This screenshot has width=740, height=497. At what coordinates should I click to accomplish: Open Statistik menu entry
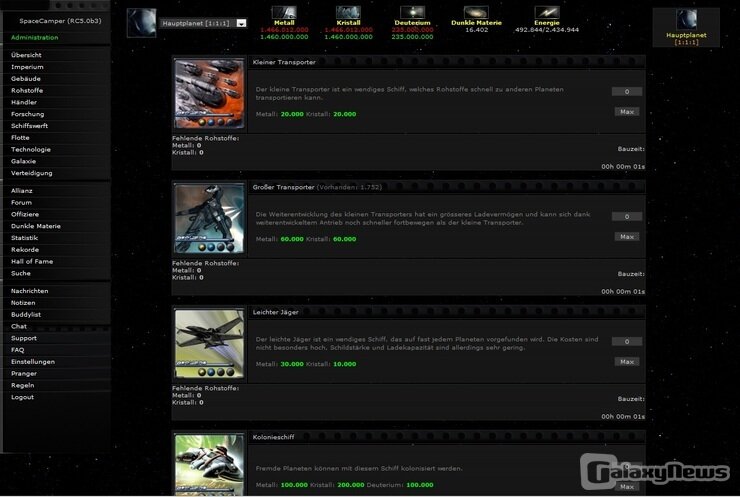[x=24, y=238]
